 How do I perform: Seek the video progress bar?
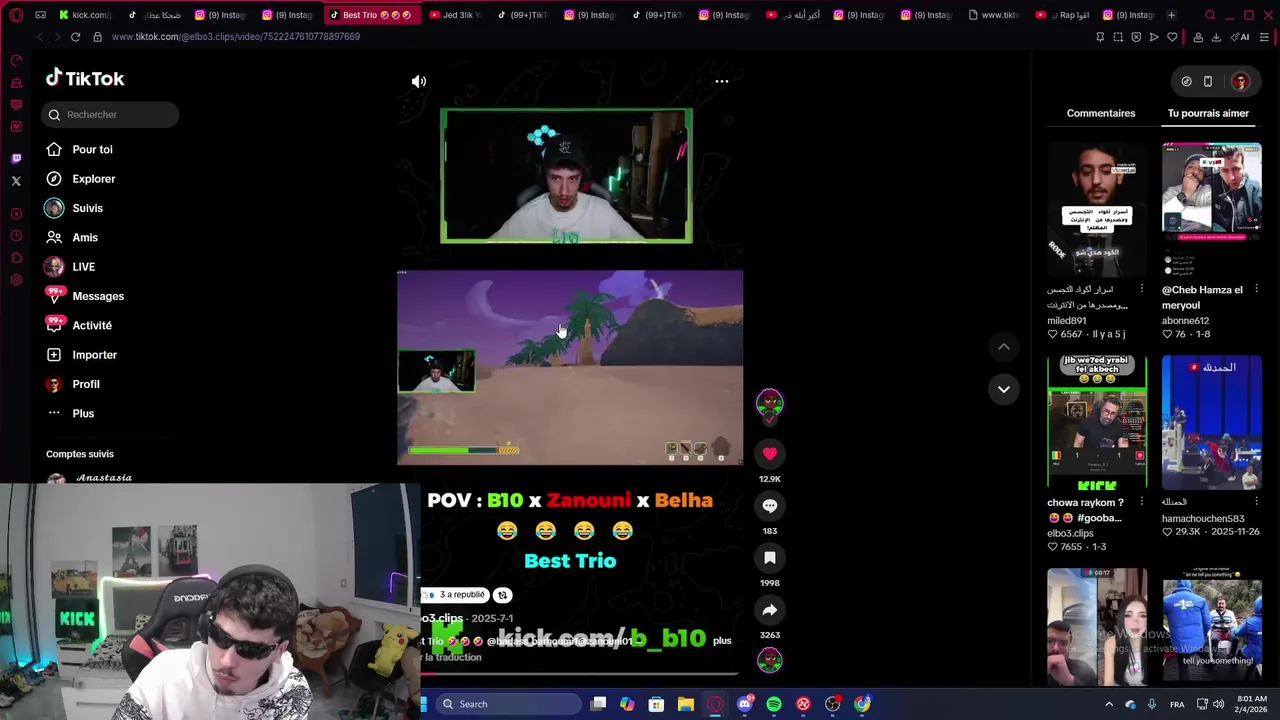[x=580, y=673]
